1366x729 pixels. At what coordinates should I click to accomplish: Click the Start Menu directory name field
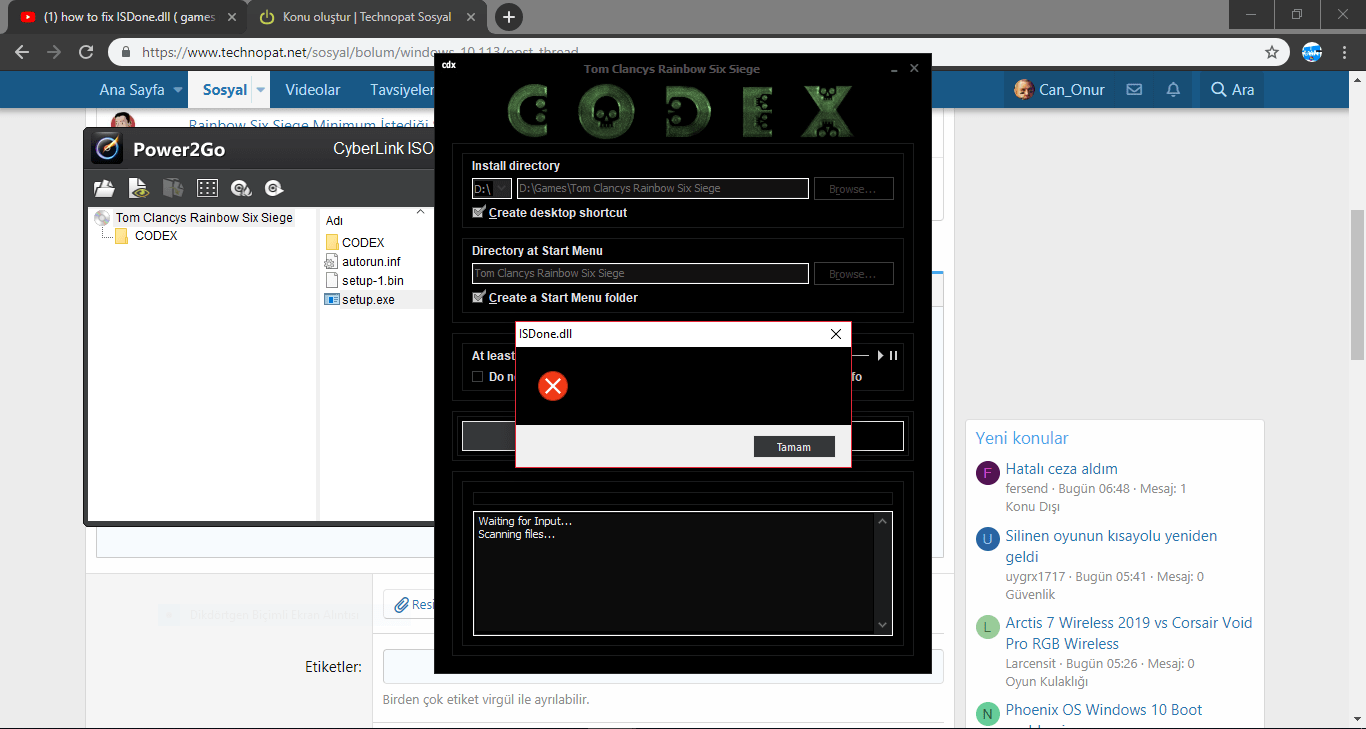[640, 273]
